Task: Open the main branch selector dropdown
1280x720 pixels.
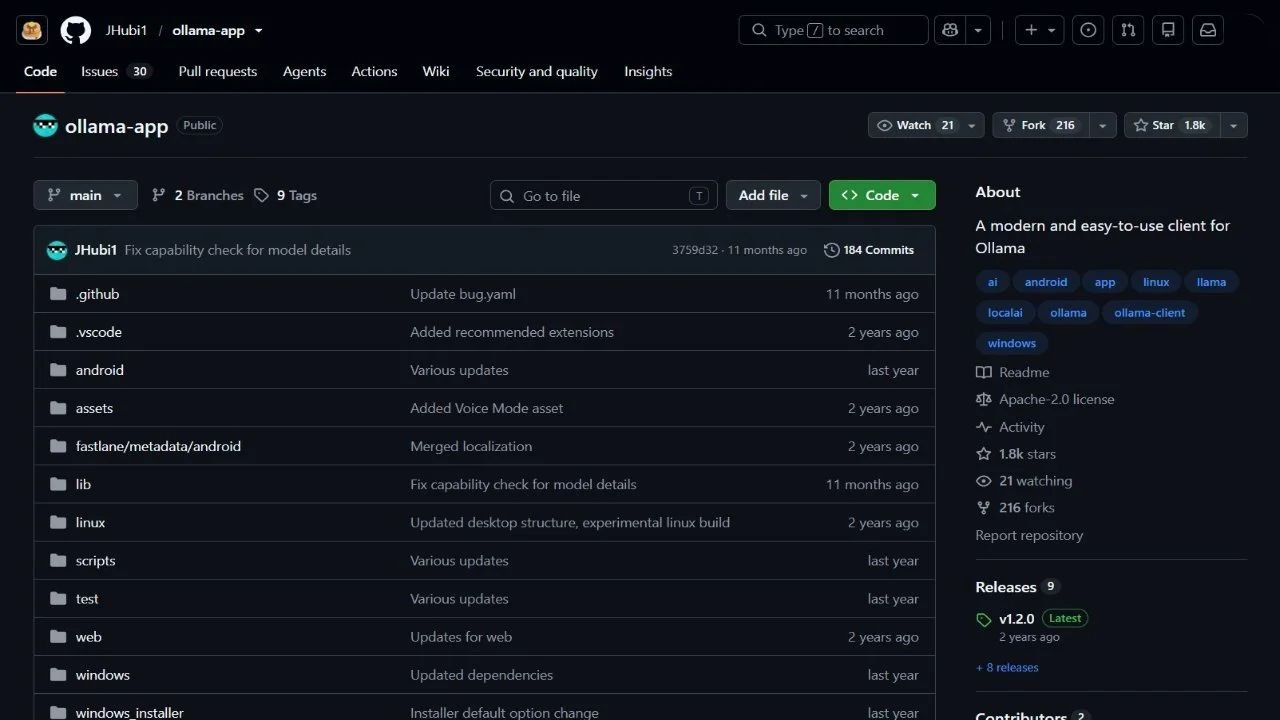Action: [85, 195]
